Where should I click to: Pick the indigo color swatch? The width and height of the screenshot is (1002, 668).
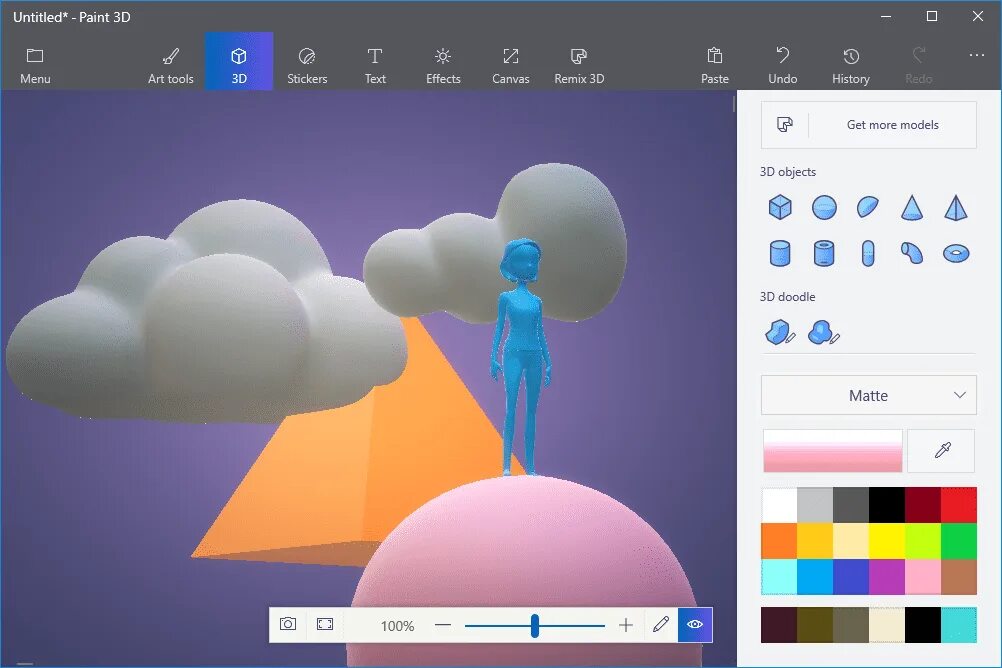[x=851, y=577]
